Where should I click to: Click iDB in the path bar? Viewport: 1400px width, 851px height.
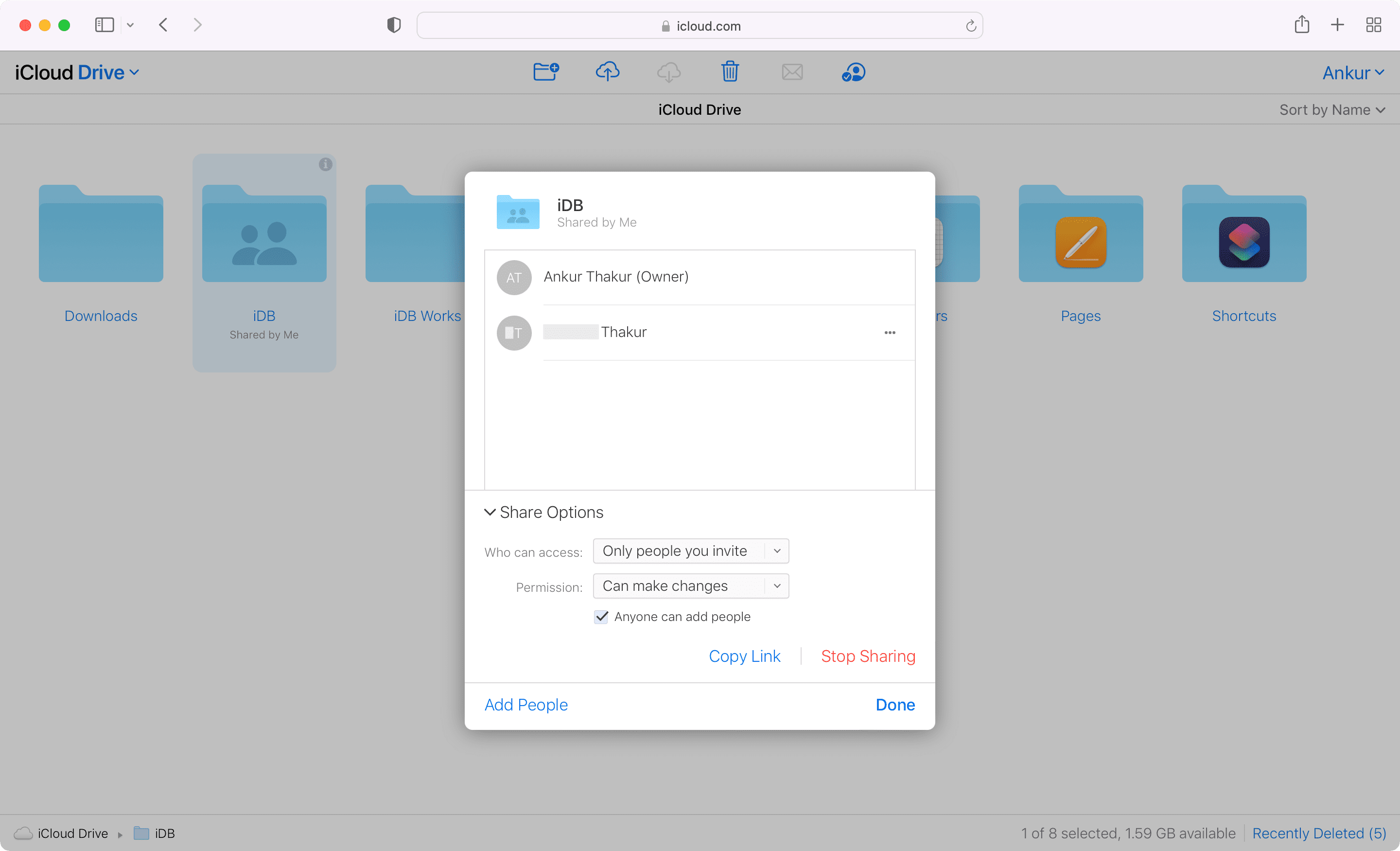(155, 833)
